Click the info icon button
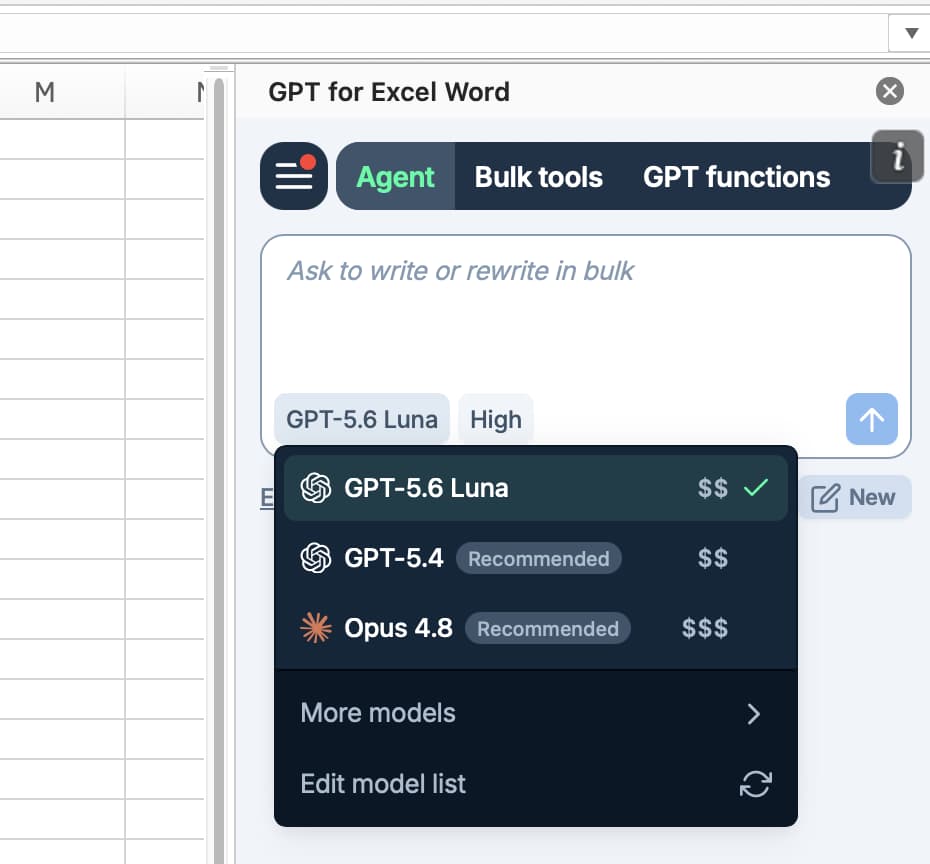The height and width of the screenshot is (864, 930). pyautogui.click(x=897, y=157)
